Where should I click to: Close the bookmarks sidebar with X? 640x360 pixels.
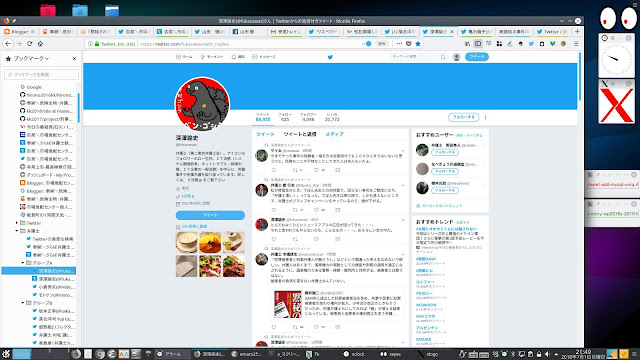74,59
